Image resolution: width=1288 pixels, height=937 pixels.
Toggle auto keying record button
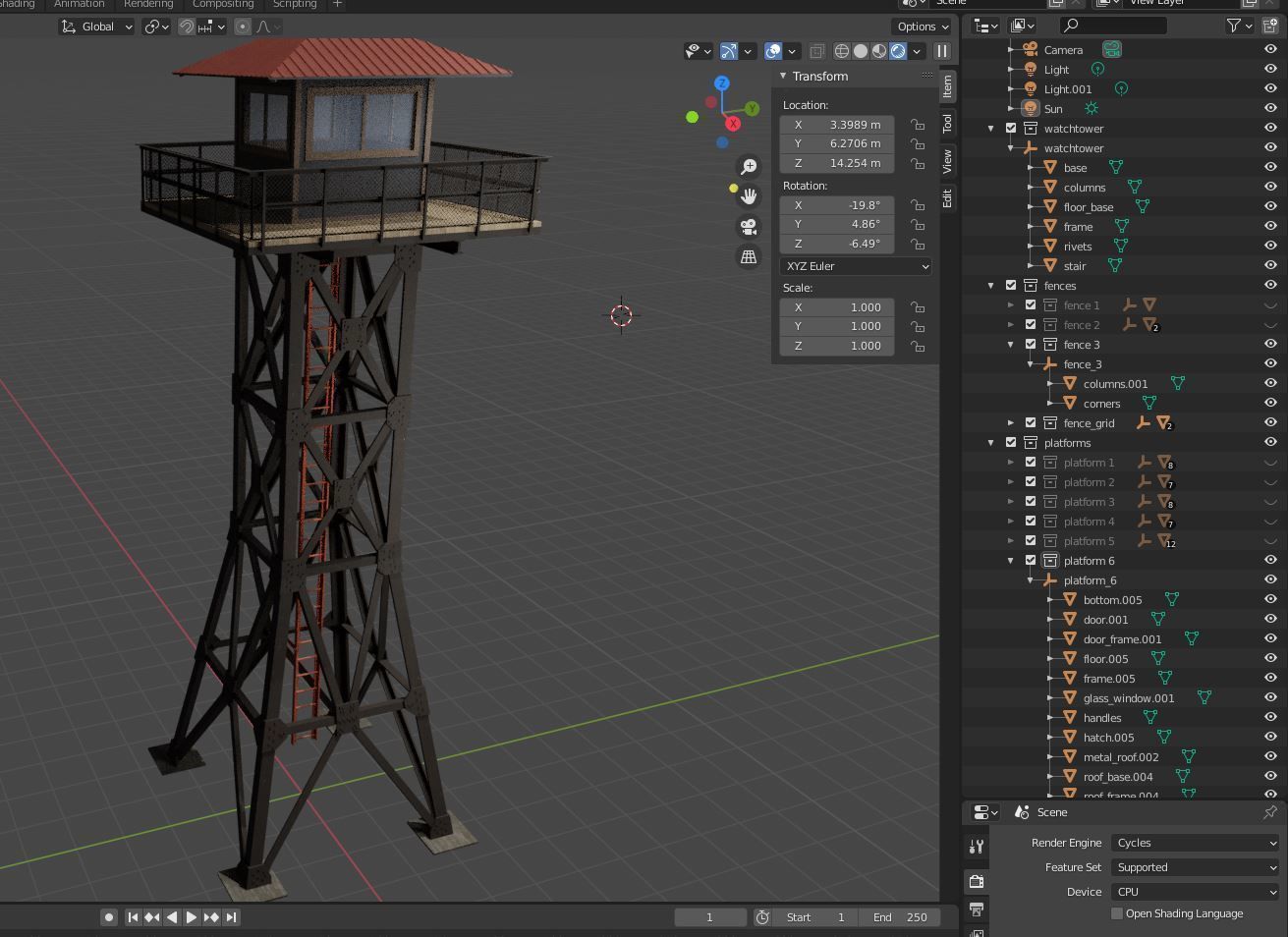point(109,917)
